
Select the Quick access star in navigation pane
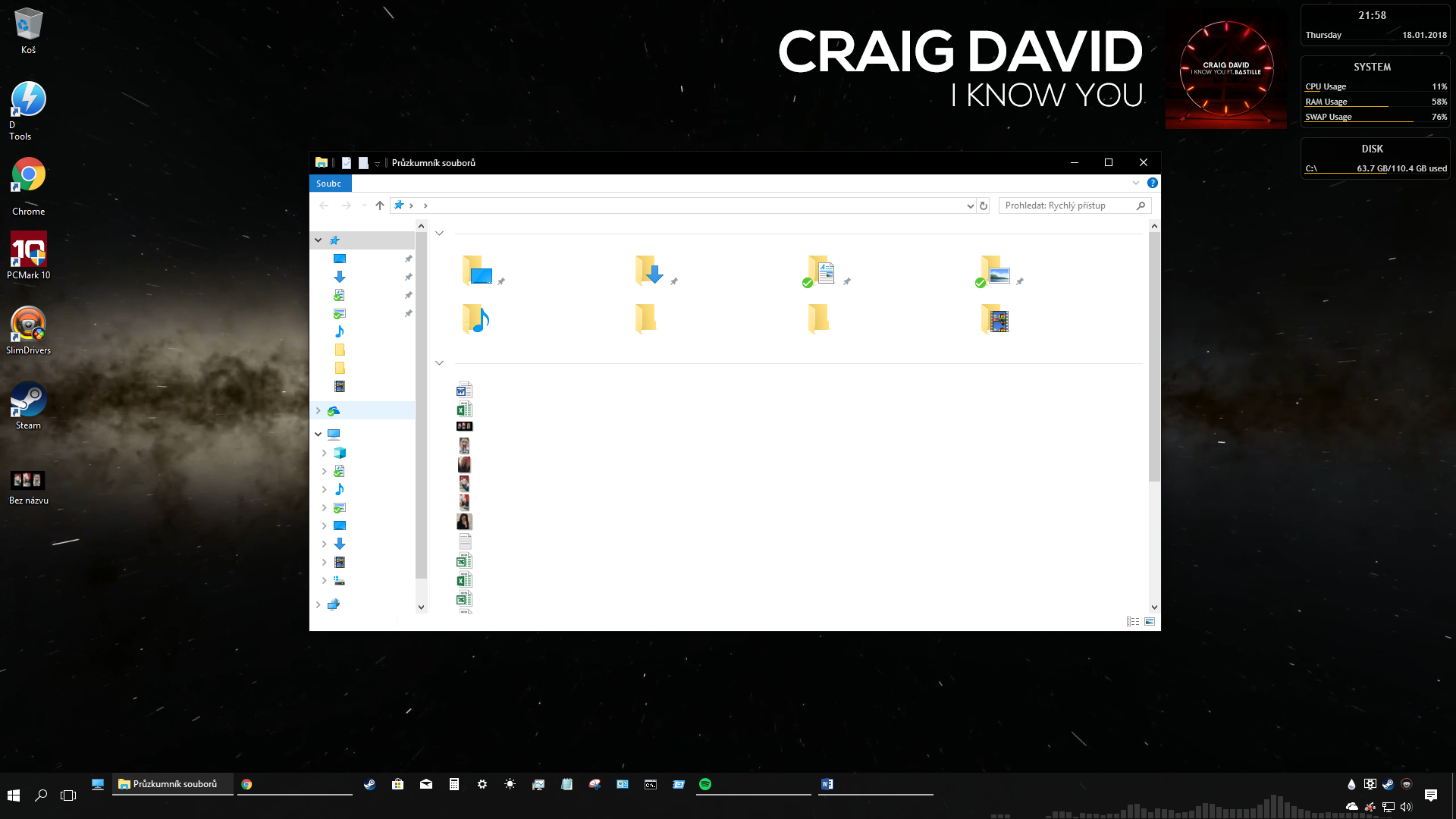coord(334,240)
